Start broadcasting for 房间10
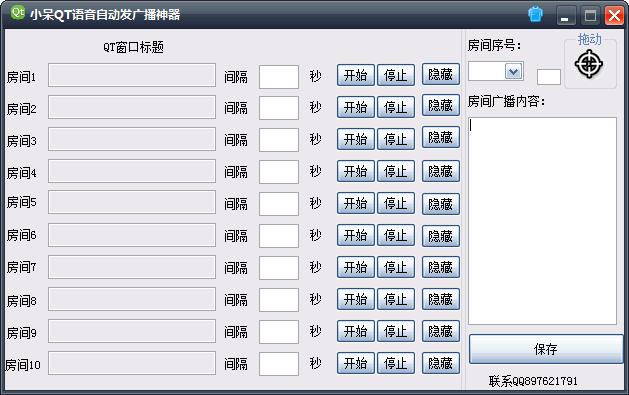Screen dimensions: 629x395 point(356,363)
